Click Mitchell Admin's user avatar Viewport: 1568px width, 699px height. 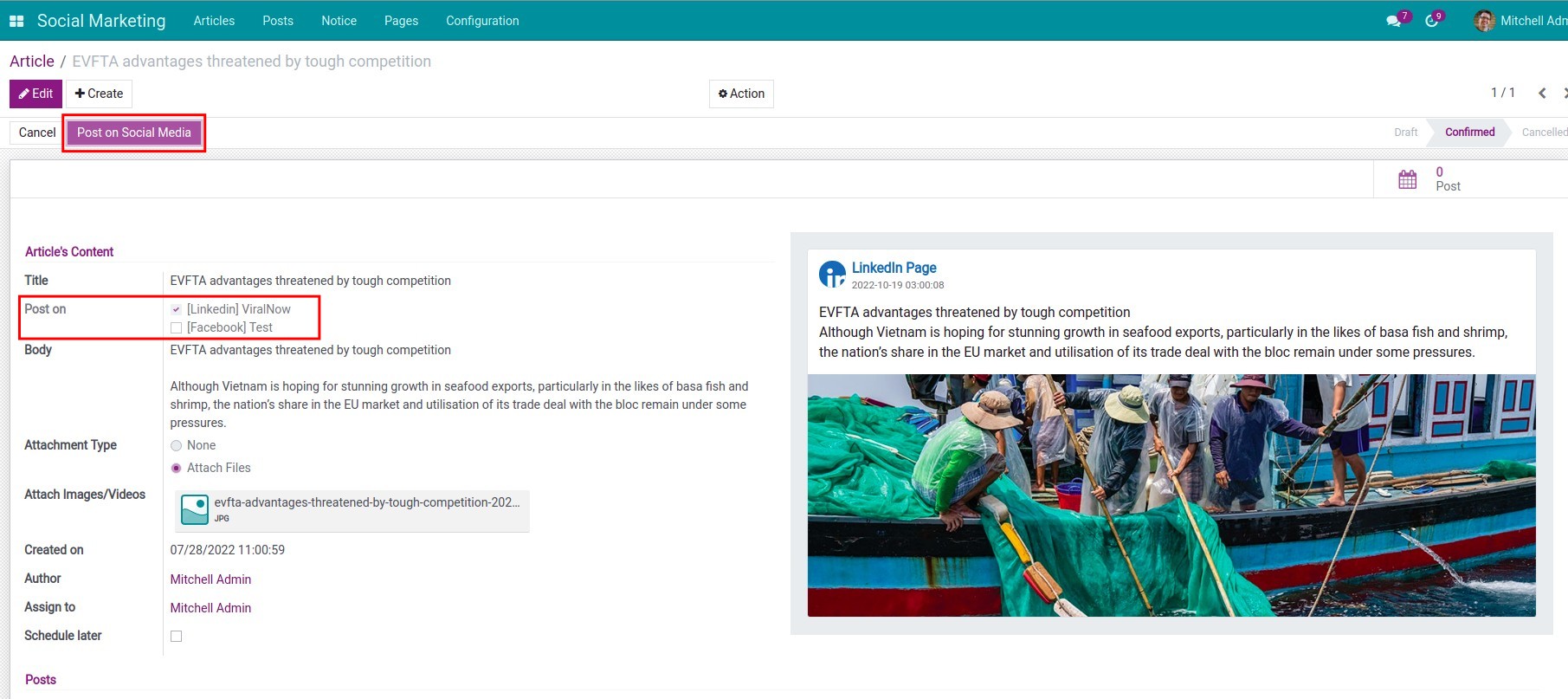tap(1484, 21)
